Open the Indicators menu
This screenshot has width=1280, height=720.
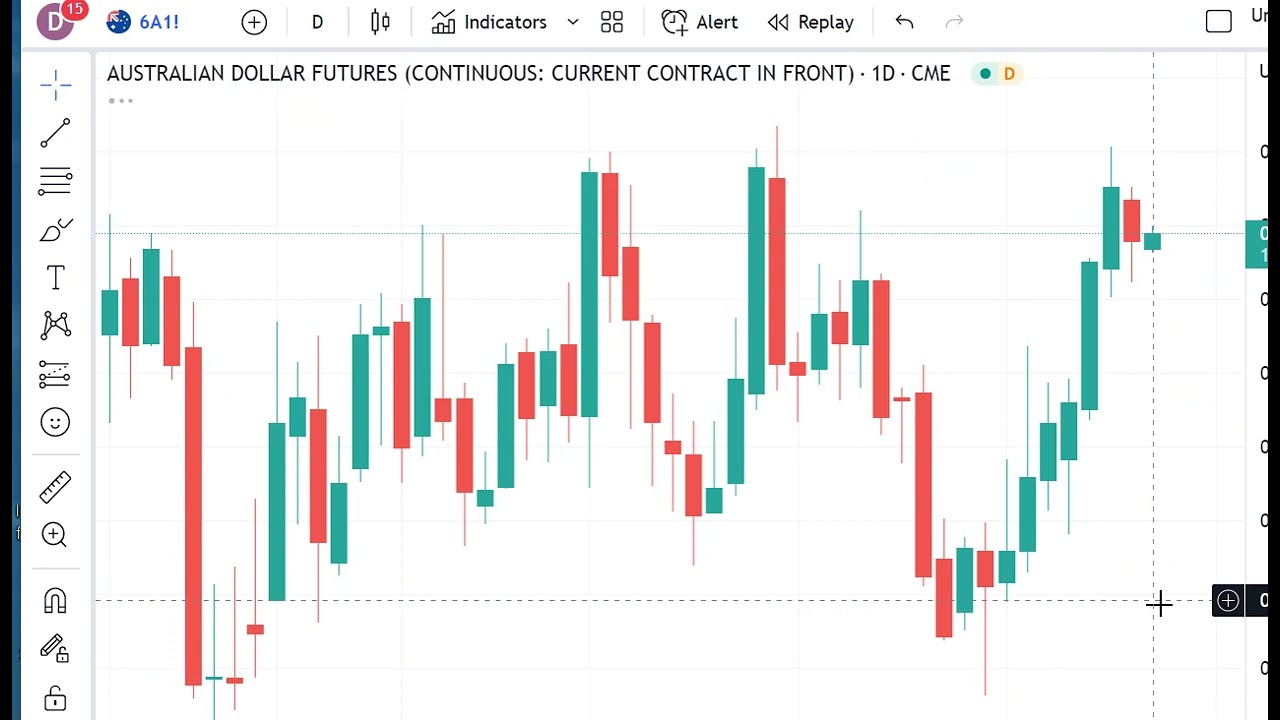490,22
